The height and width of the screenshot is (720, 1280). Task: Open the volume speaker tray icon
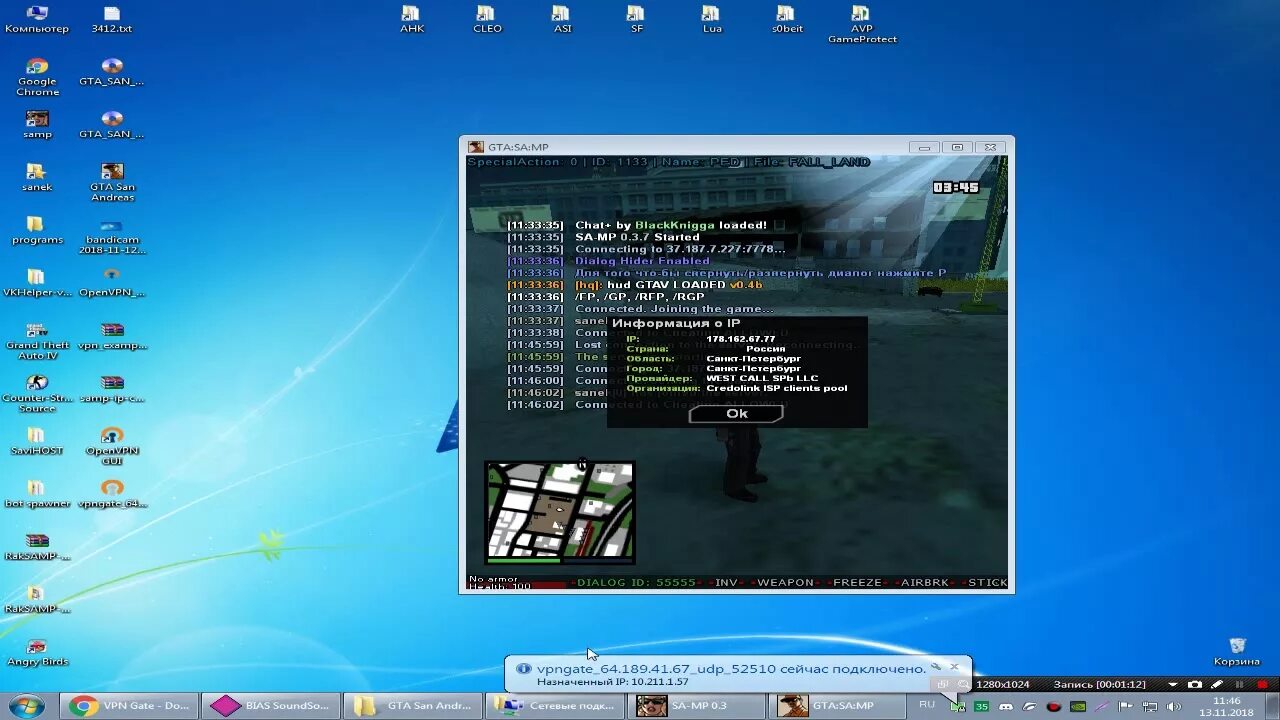[x=1174, y=706]
